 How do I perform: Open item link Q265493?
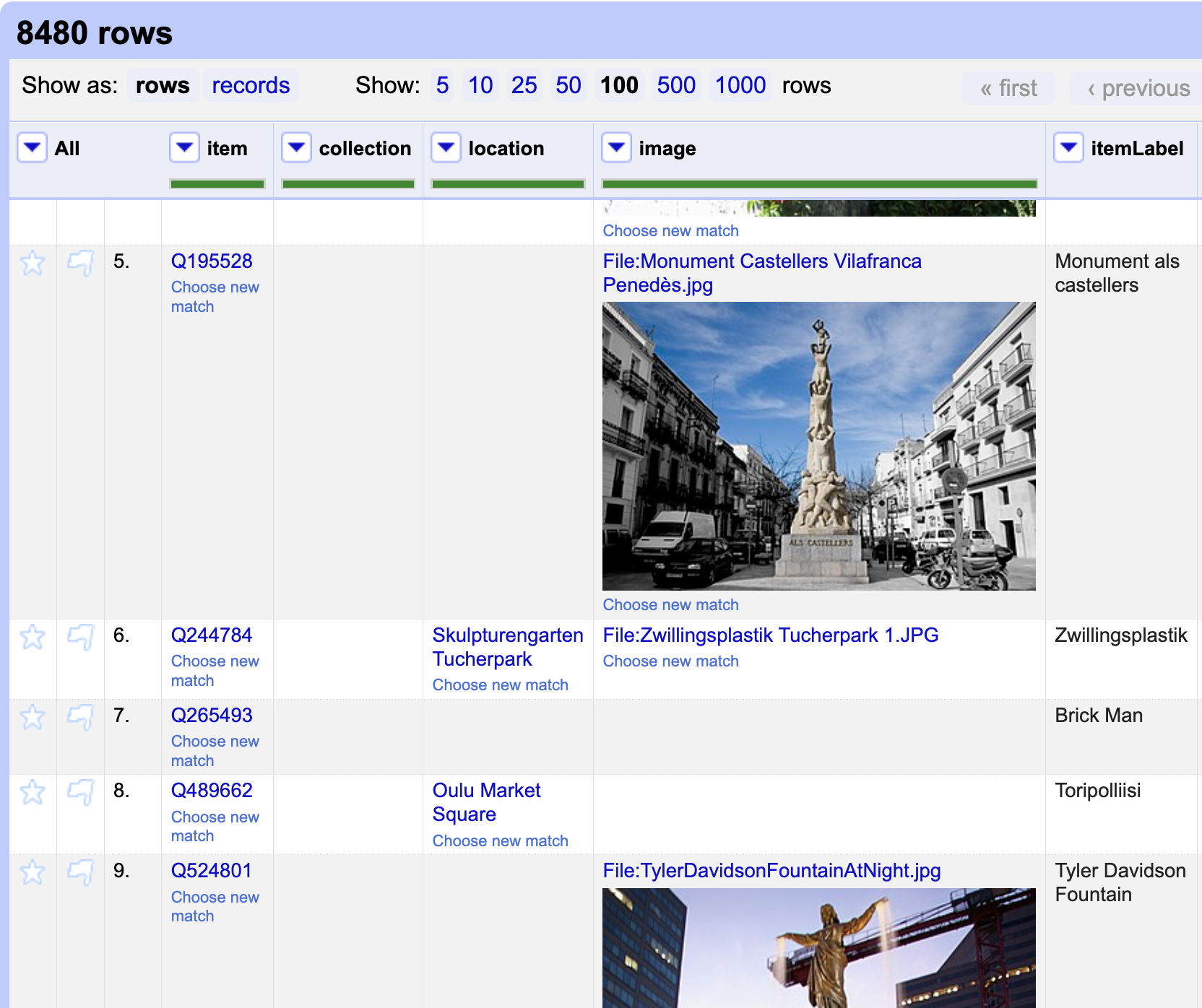(212, 716)
